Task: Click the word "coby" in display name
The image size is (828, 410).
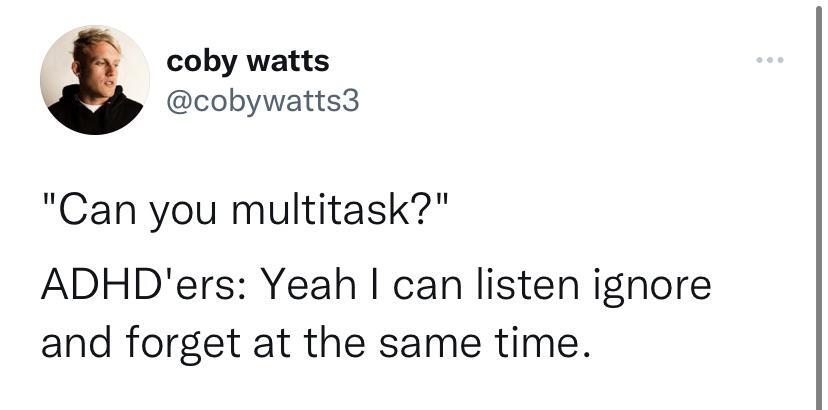Action: 202,63
